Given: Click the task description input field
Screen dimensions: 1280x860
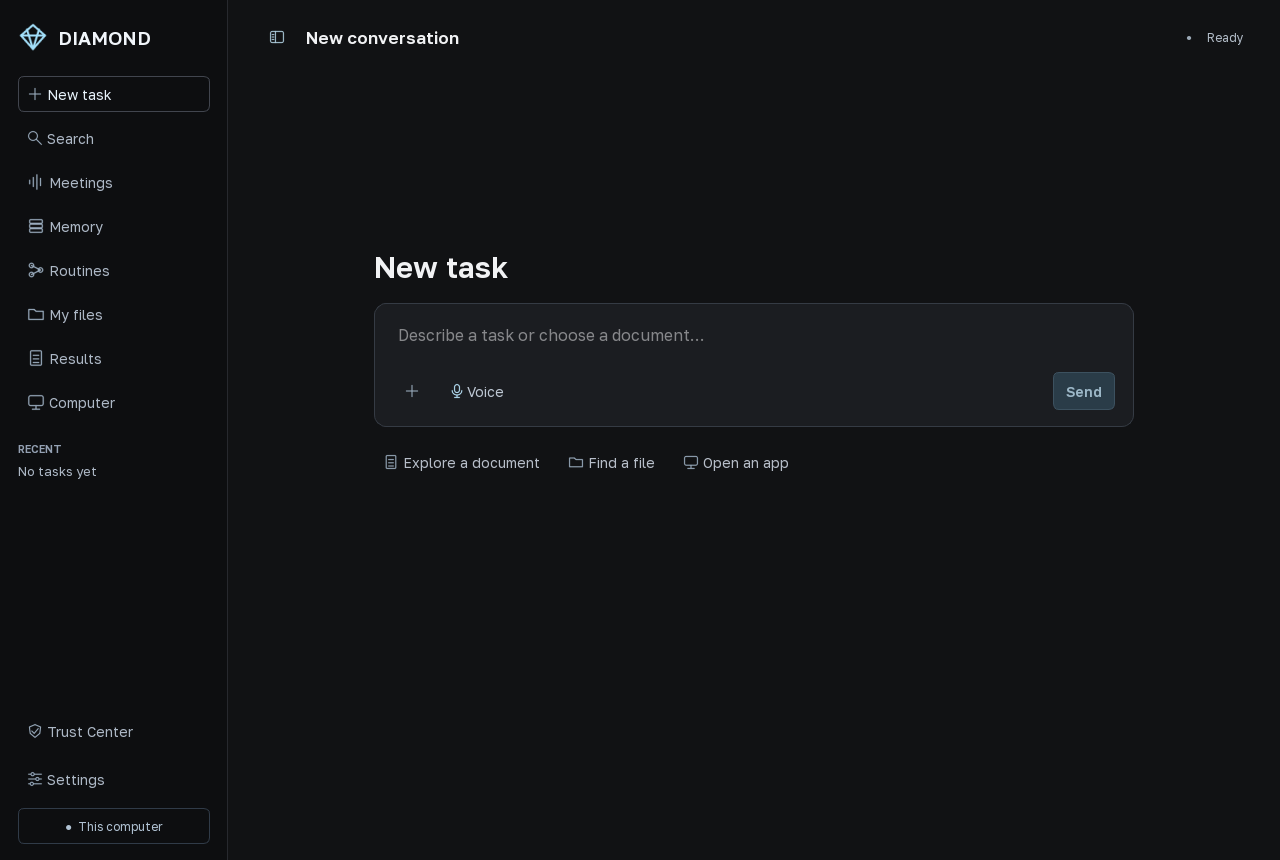Looking at the screenshot, I should point(754,335).
